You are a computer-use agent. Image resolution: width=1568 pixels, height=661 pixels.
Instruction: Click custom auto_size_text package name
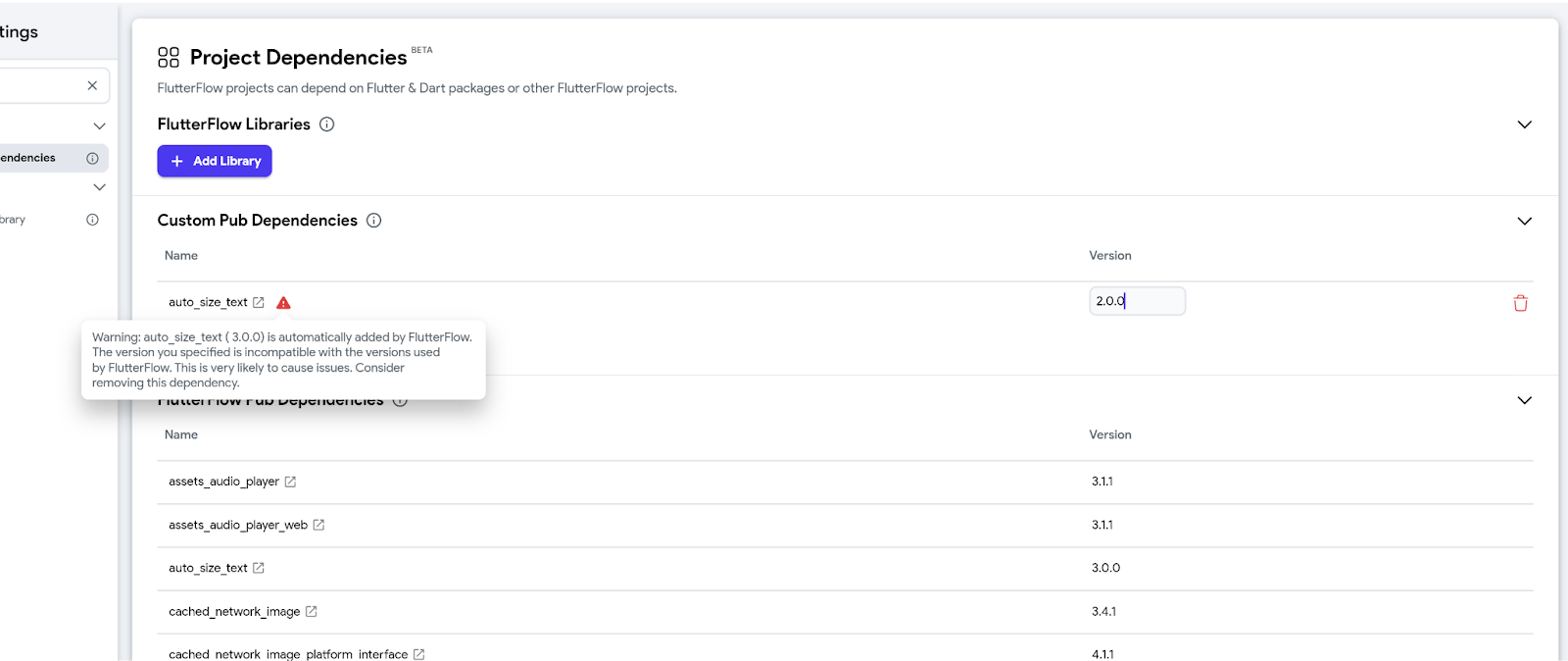(x=208, y=303)
